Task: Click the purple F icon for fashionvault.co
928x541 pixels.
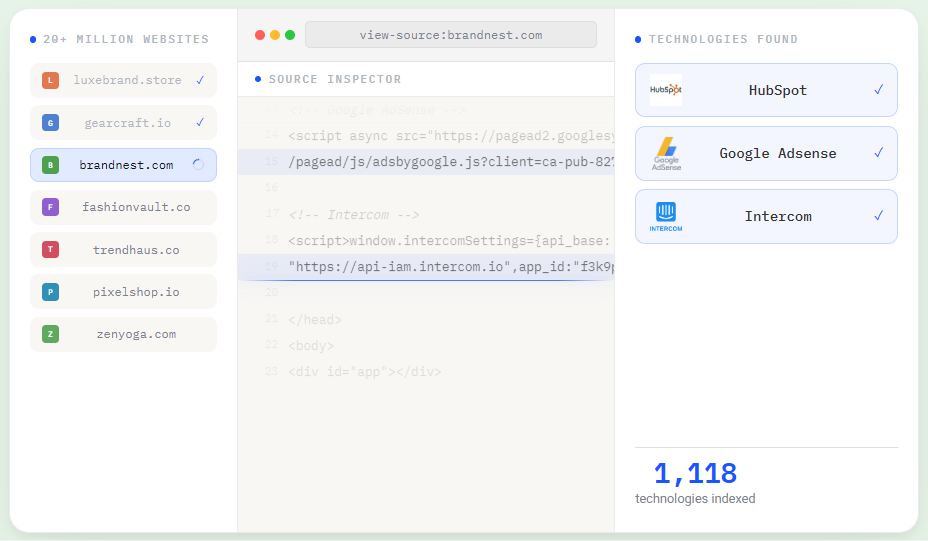Action: pos(50,207)
